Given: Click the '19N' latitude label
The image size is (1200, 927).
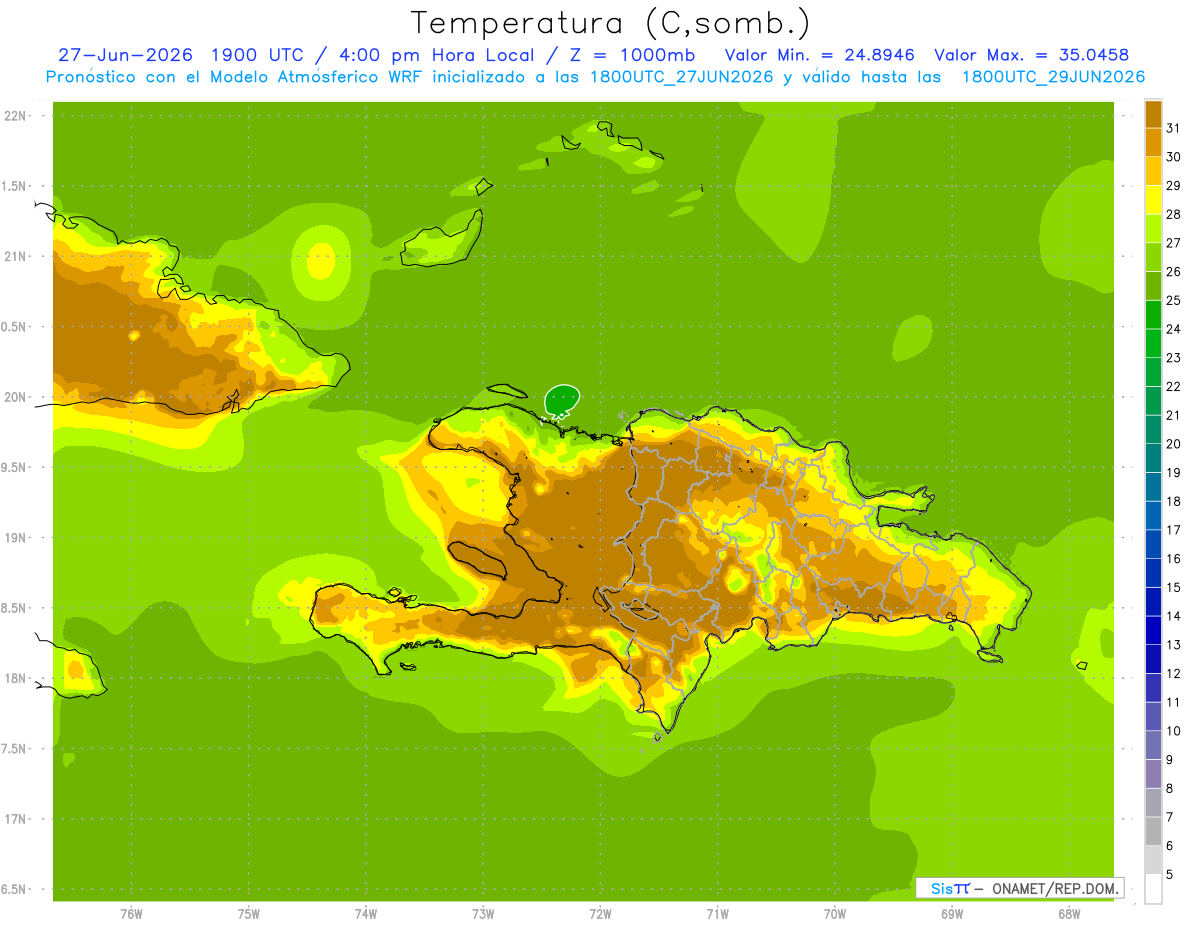Looking at the screenshot, I should click(15, 538).
